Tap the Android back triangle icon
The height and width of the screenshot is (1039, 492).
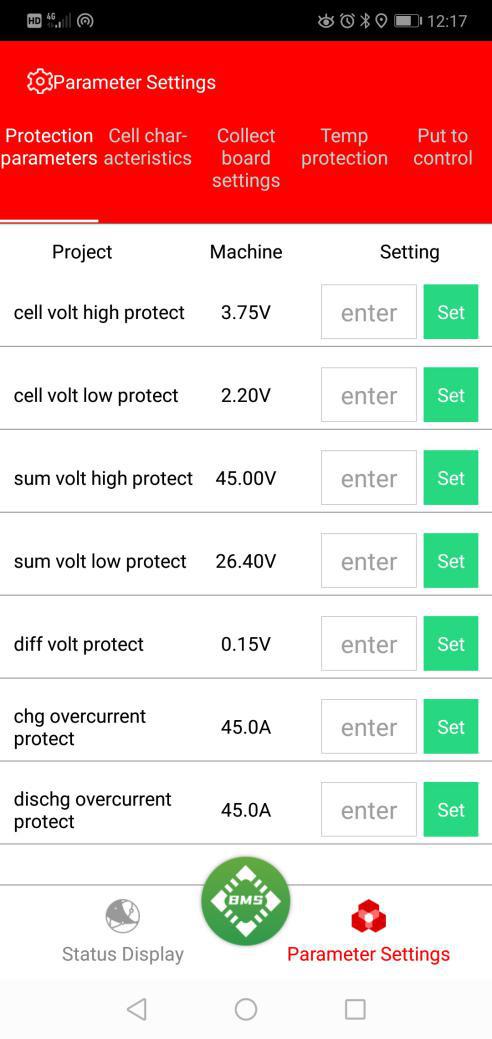coord(137,1009)
